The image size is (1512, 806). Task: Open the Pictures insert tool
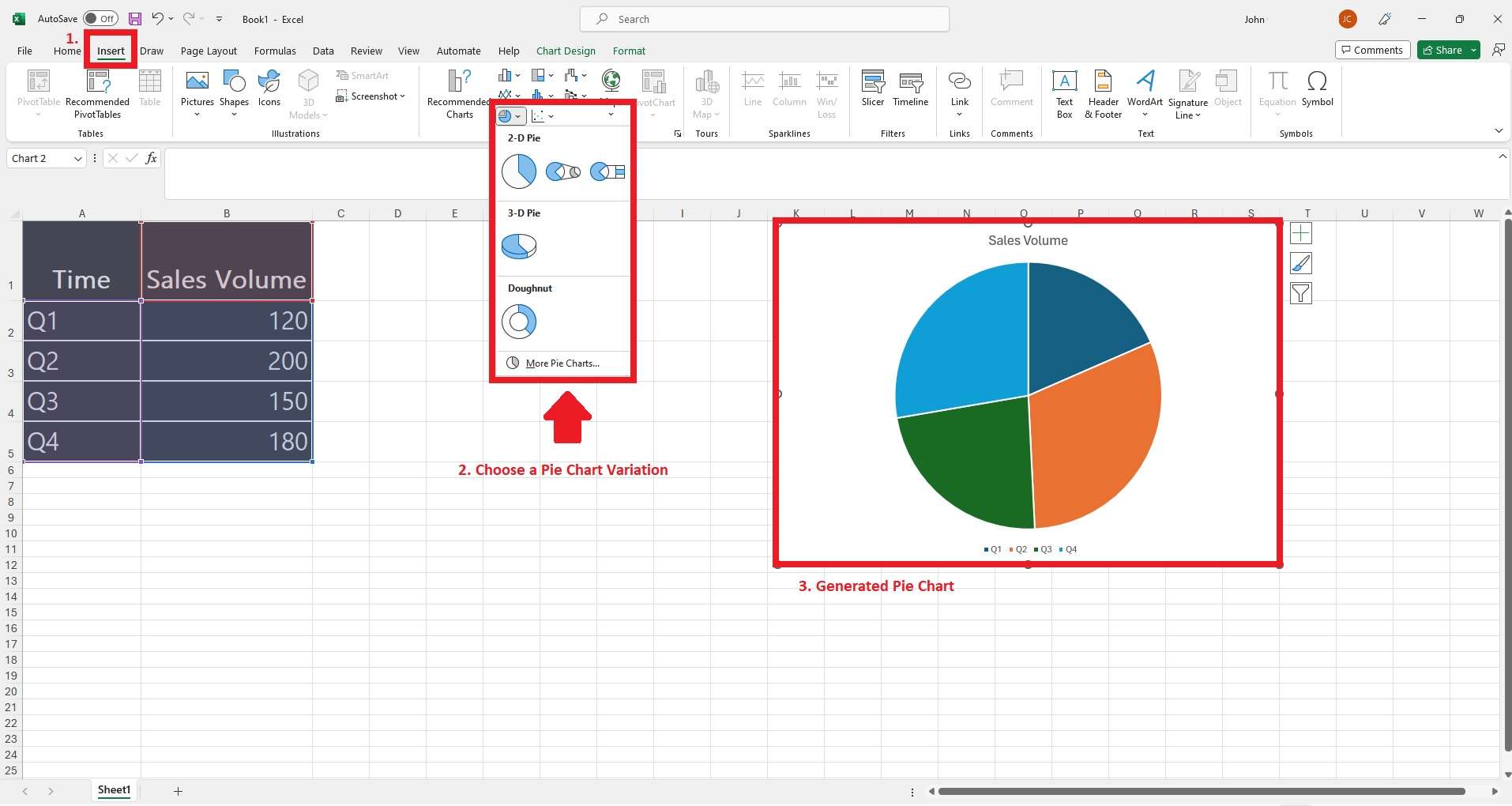[196, 91]
